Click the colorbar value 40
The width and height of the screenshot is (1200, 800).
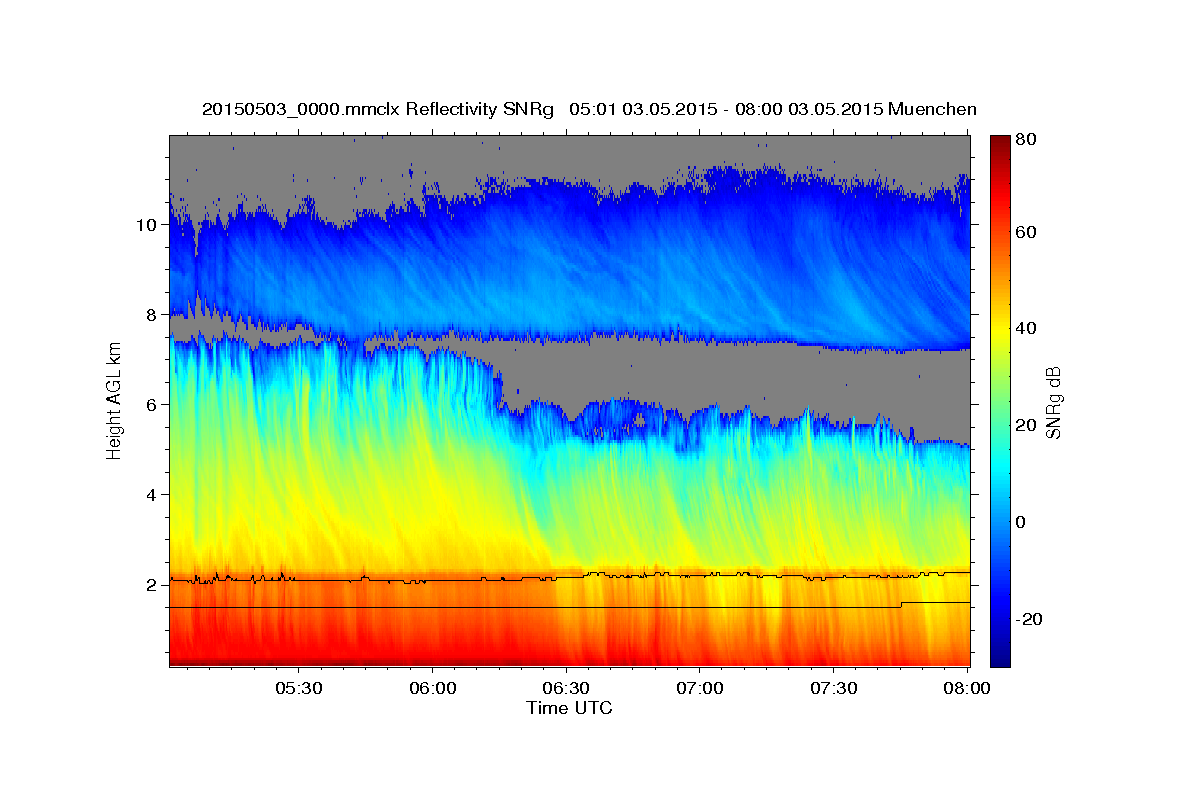(x=1027, y=328)
